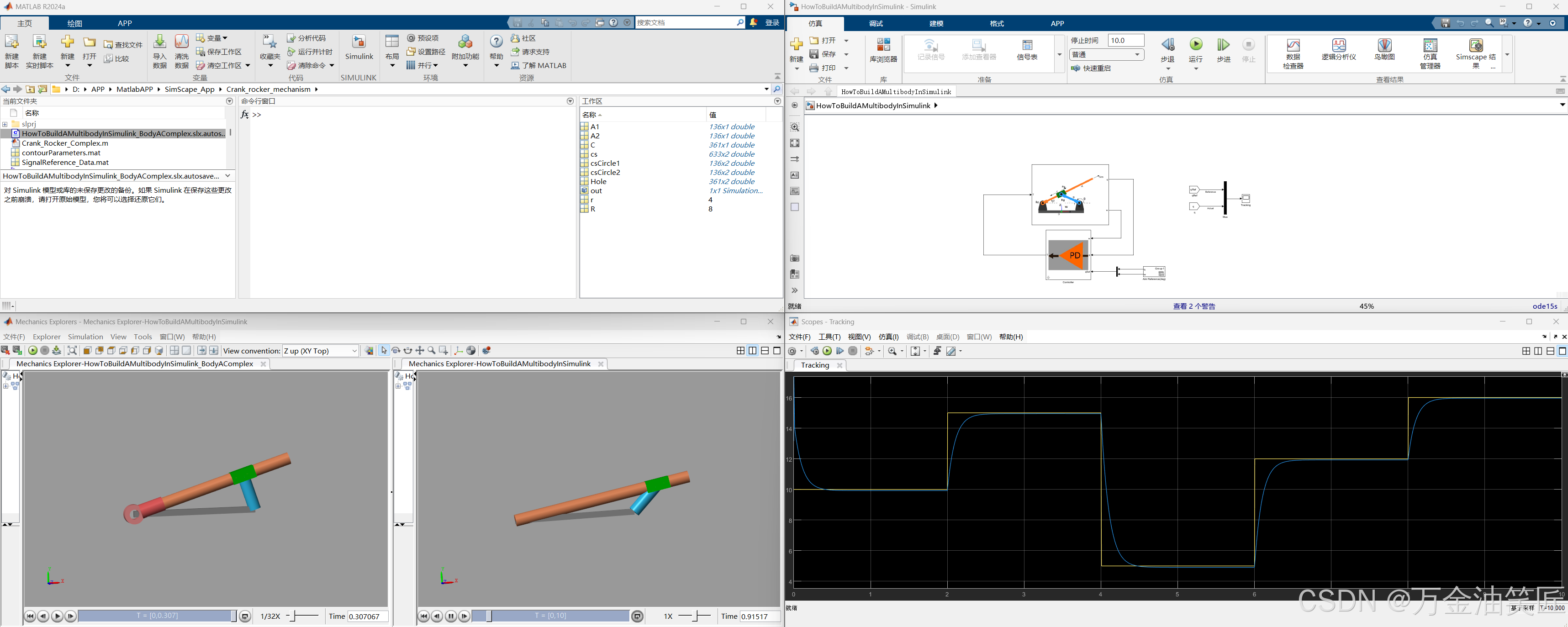Enable loop playback in the left viewer

245,616
